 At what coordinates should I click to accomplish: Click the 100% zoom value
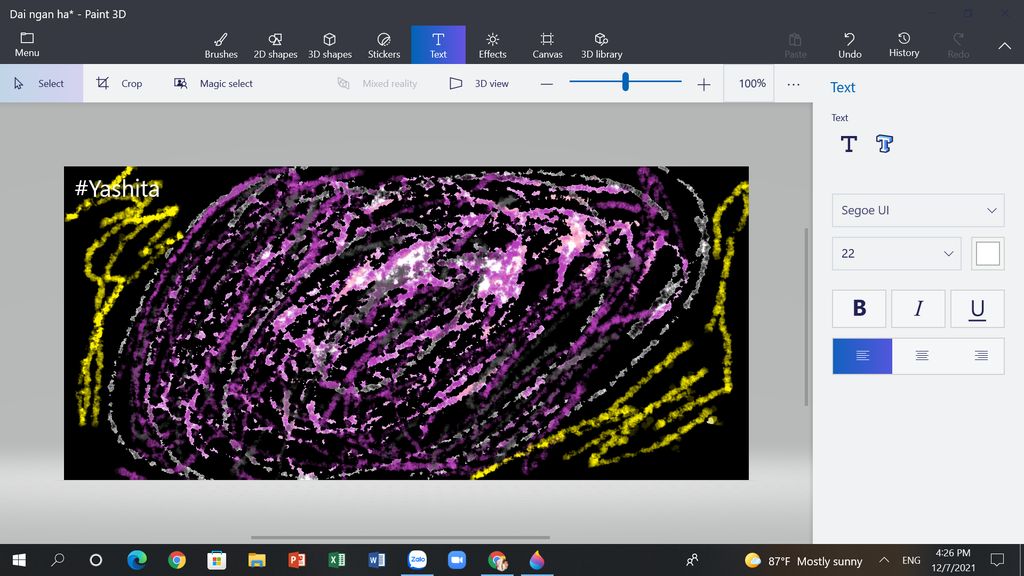coord(752,84)
